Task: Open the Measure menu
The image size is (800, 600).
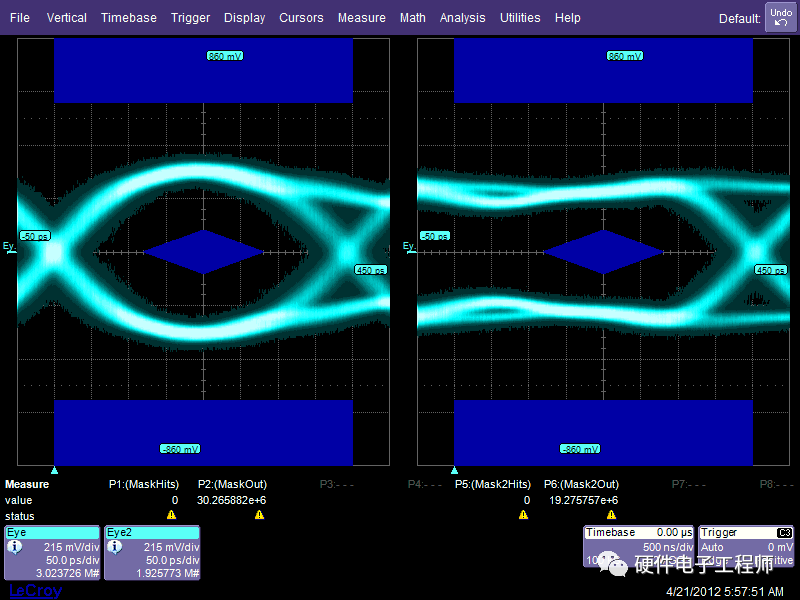Action: coord(362,18)
